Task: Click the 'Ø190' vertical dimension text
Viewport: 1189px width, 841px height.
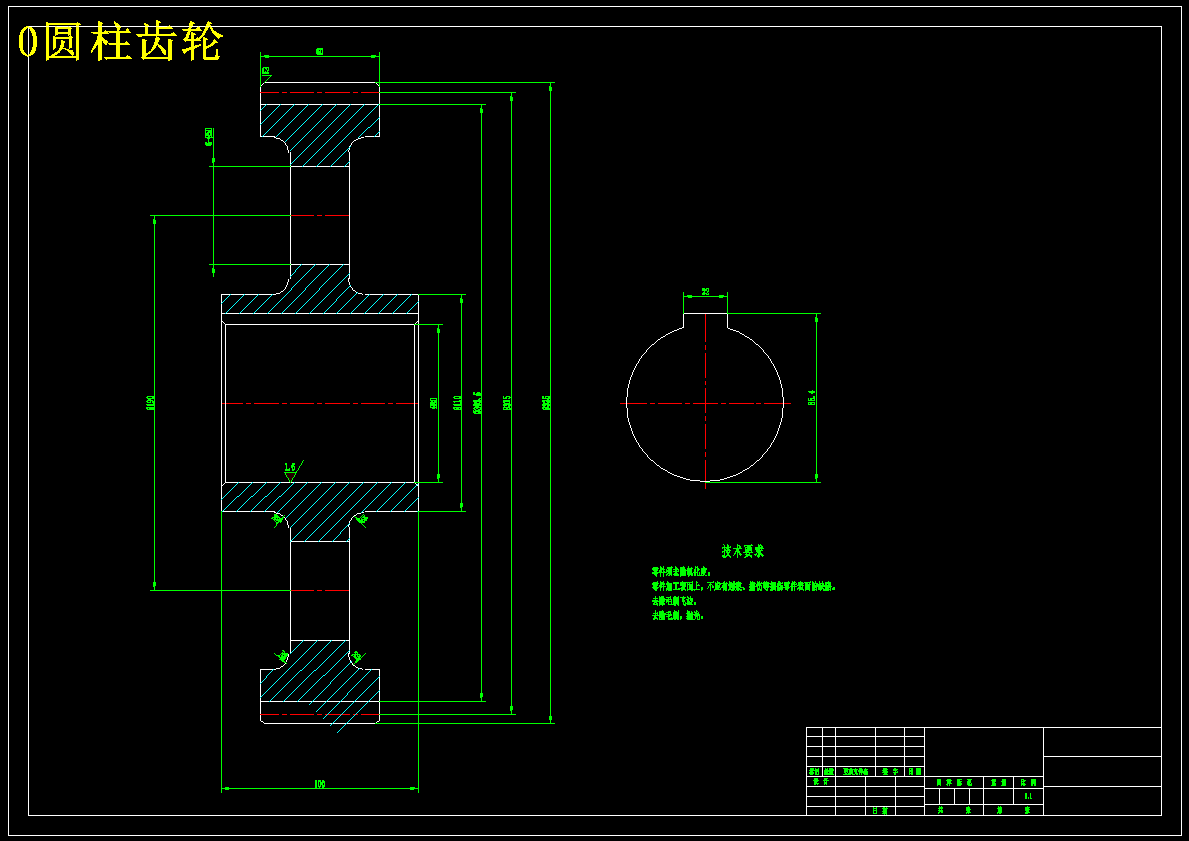Action: (x=150, y=403)
